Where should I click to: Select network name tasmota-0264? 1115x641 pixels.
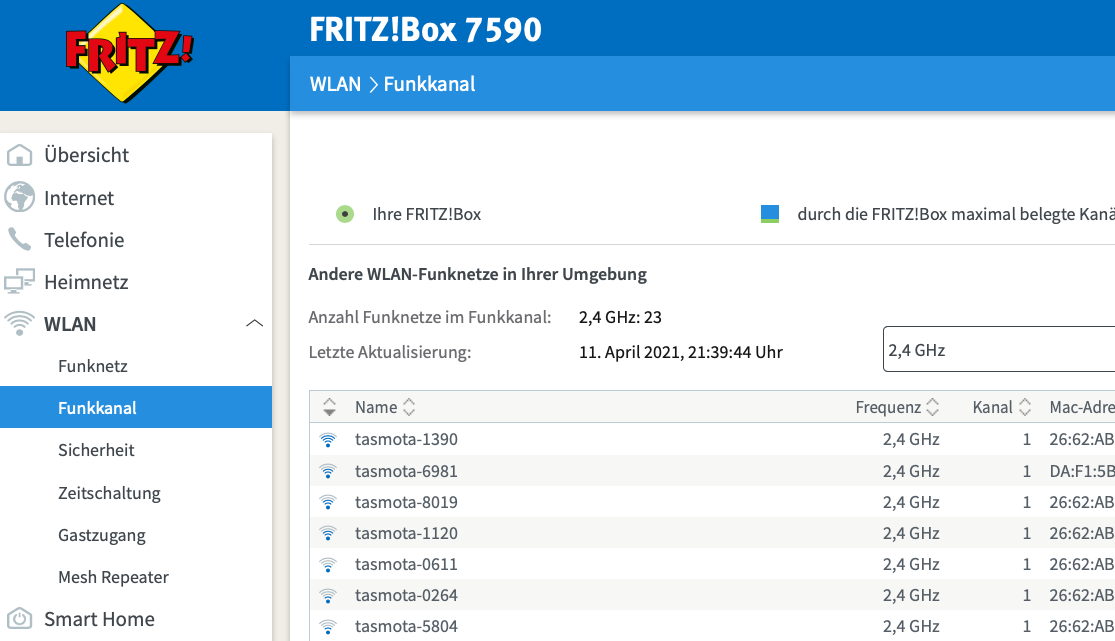tap(406, 595)
